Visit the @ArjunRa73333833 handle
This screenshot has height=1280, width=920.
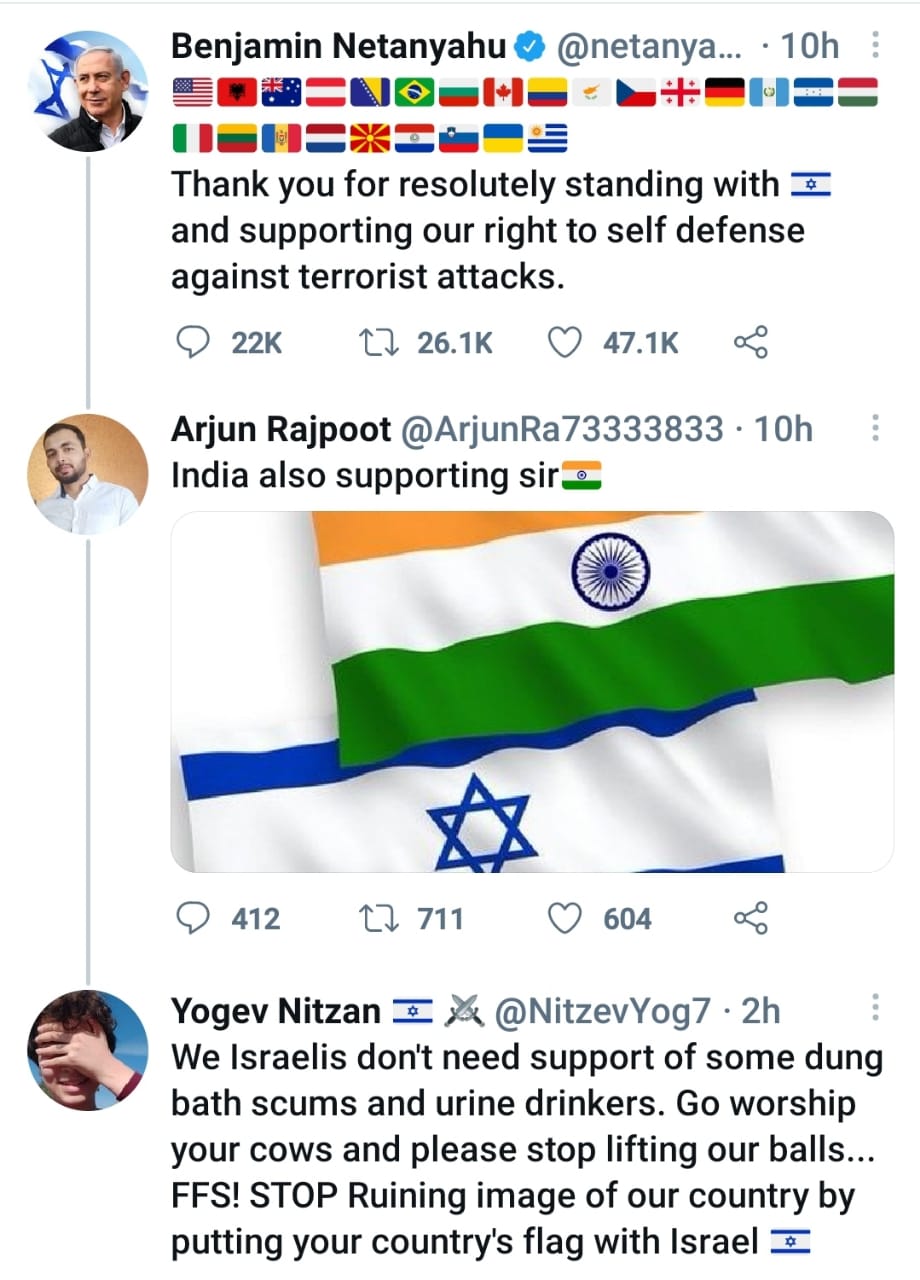pyautogui.click(x=561, y=429)
